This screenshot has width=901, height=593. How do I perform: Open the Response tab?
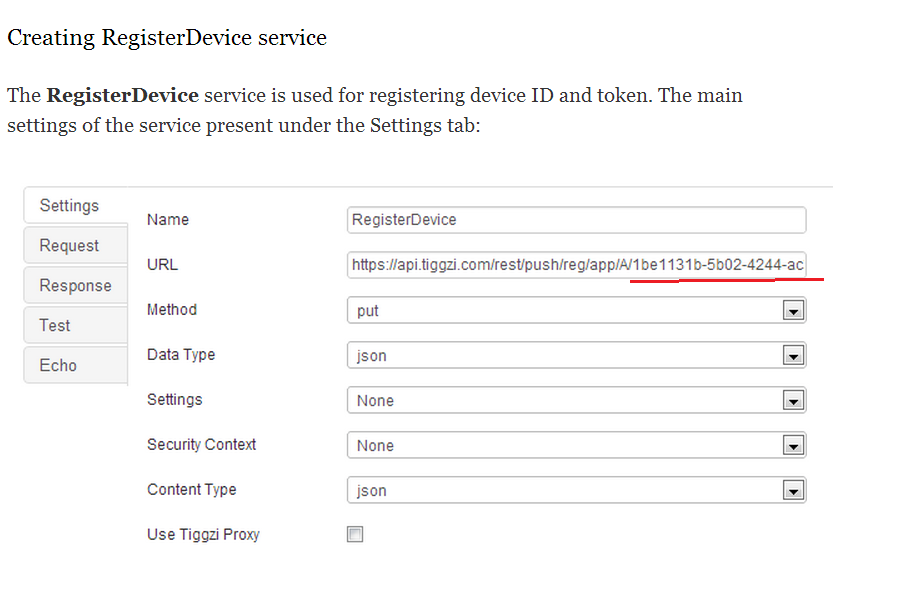[x=75, y=286]
